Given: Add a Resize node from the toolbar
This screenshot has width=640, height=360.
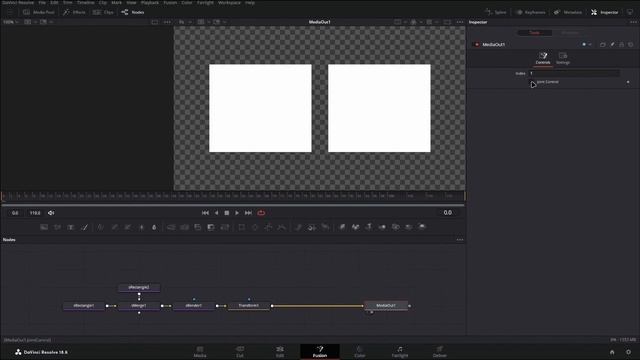Looking at the screenshot, I should (x=211, y=227).
